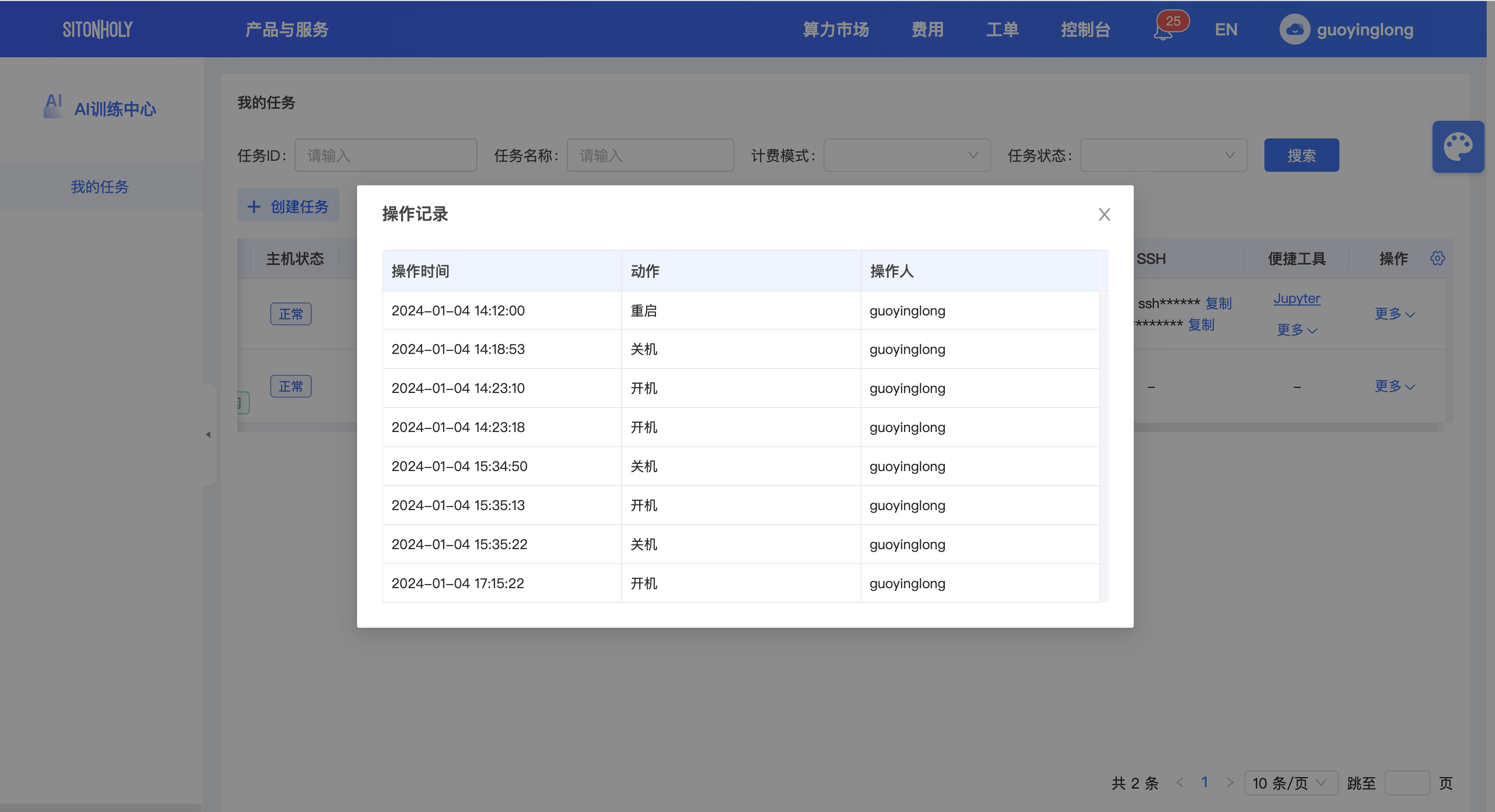This screenshot has width=1495, height=812.
Task: Open 工单 in top navigation
Action: pos(1002,30)
